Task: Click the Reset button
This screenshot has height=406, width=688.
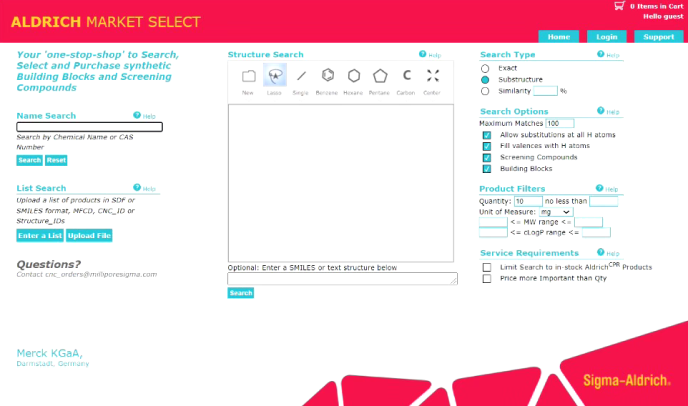Action: [56, 160]
